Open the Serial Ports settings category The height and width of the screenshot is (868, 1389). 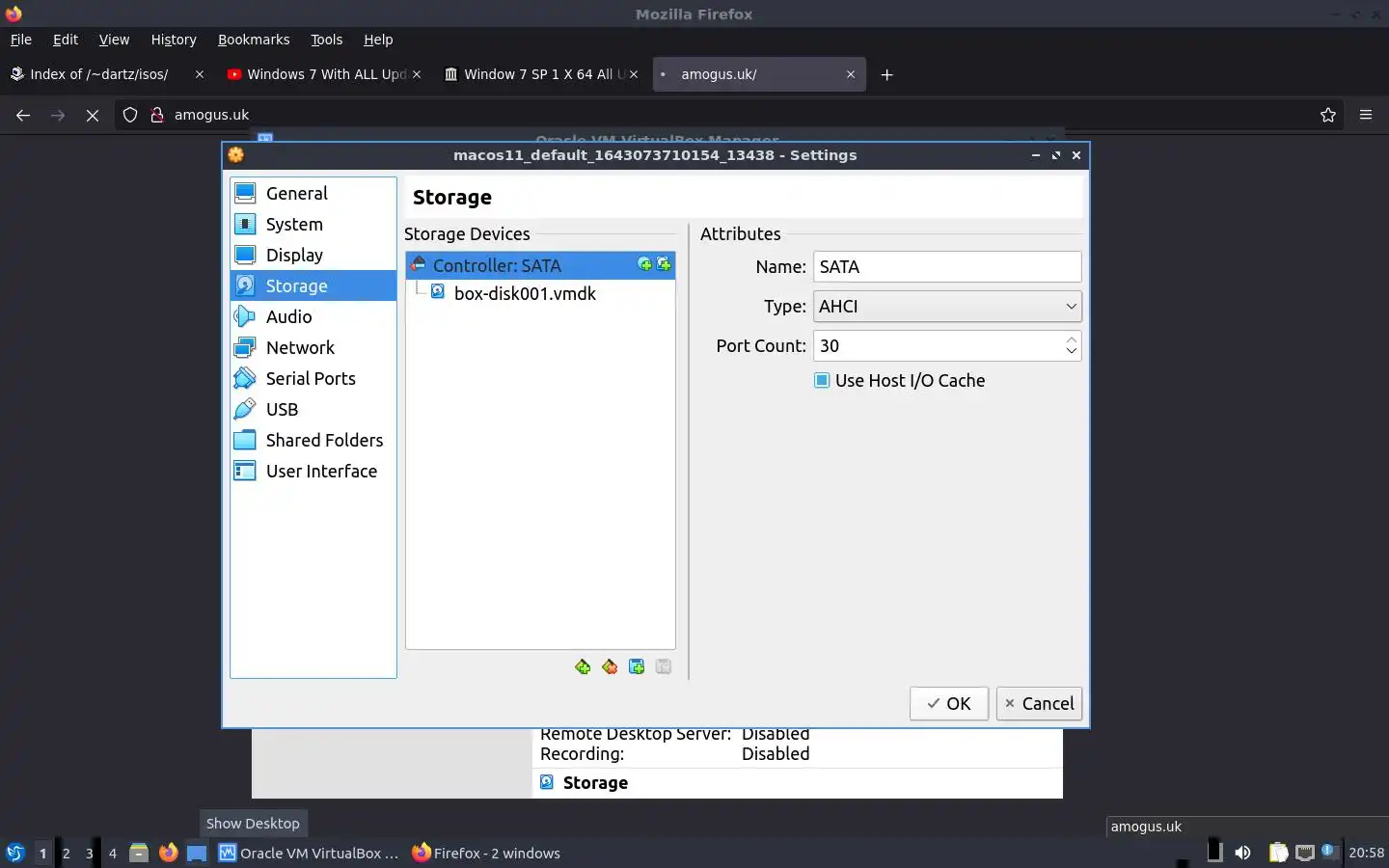click(x=313, y=378)
